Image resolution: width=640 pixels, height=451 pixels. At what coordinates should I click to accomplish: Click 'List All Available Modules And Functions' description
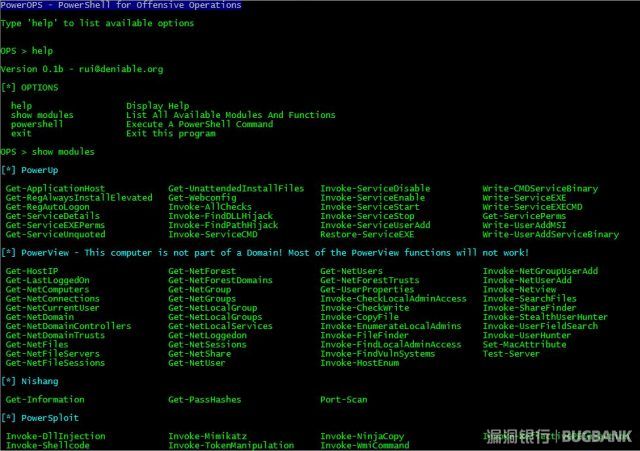click(231, 115)
